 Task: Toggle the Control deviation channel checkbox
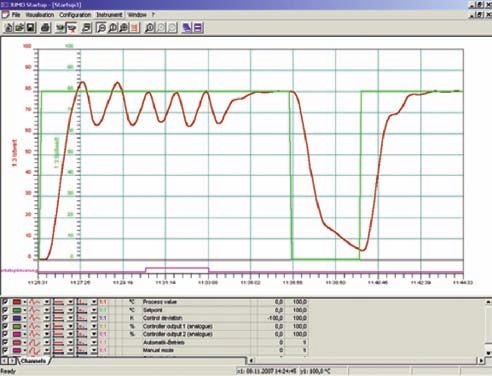point(5,318)
